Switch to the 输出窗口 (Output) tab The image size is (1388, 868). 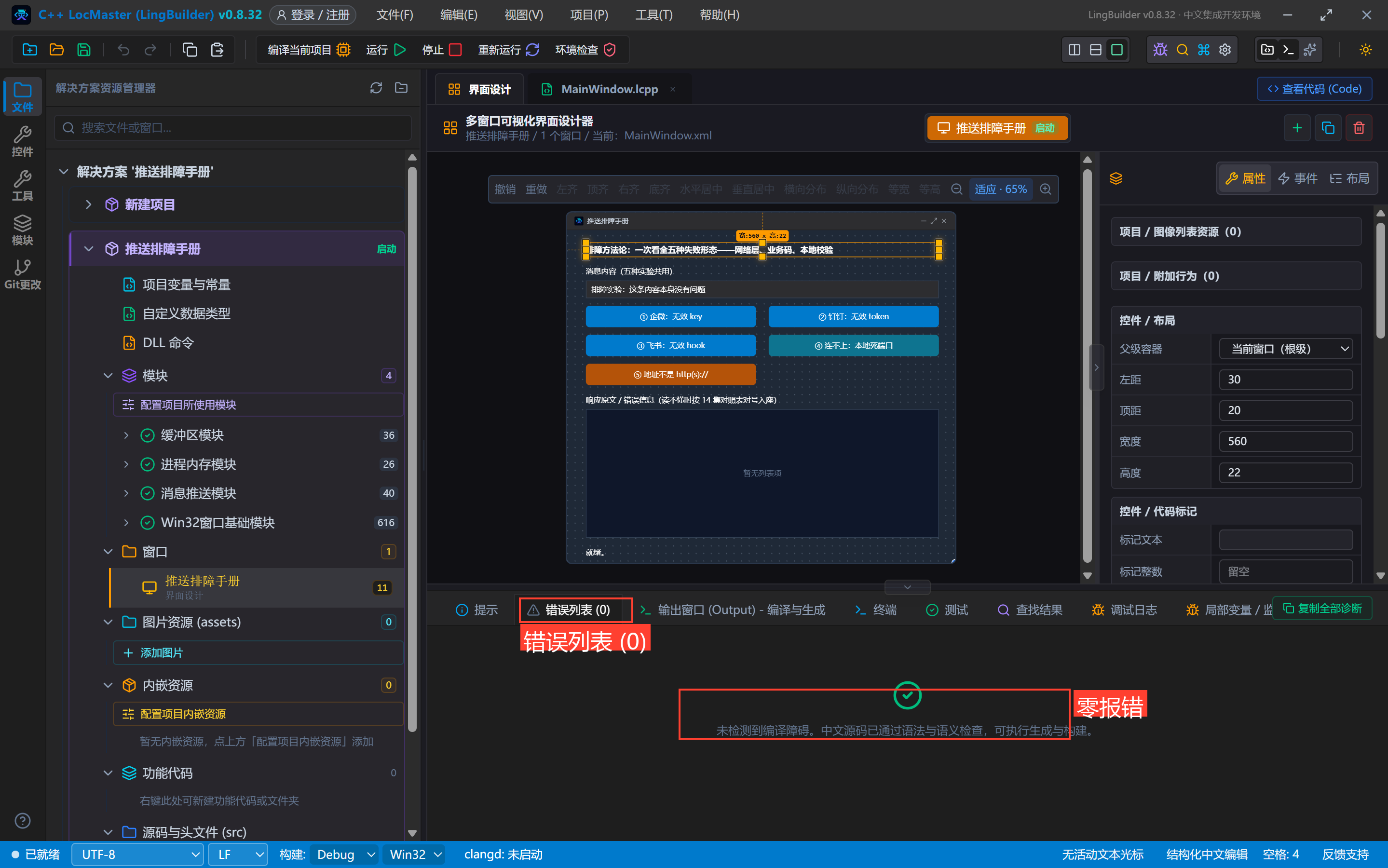tap(733, 610)
